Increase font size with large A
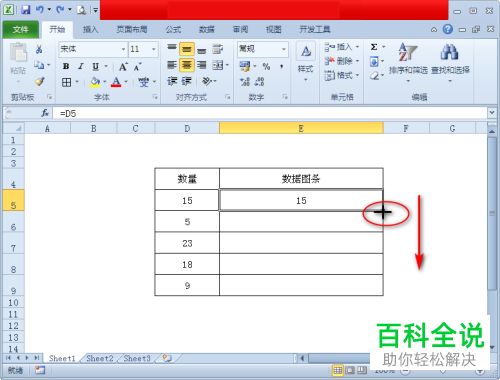 point(123,67)
